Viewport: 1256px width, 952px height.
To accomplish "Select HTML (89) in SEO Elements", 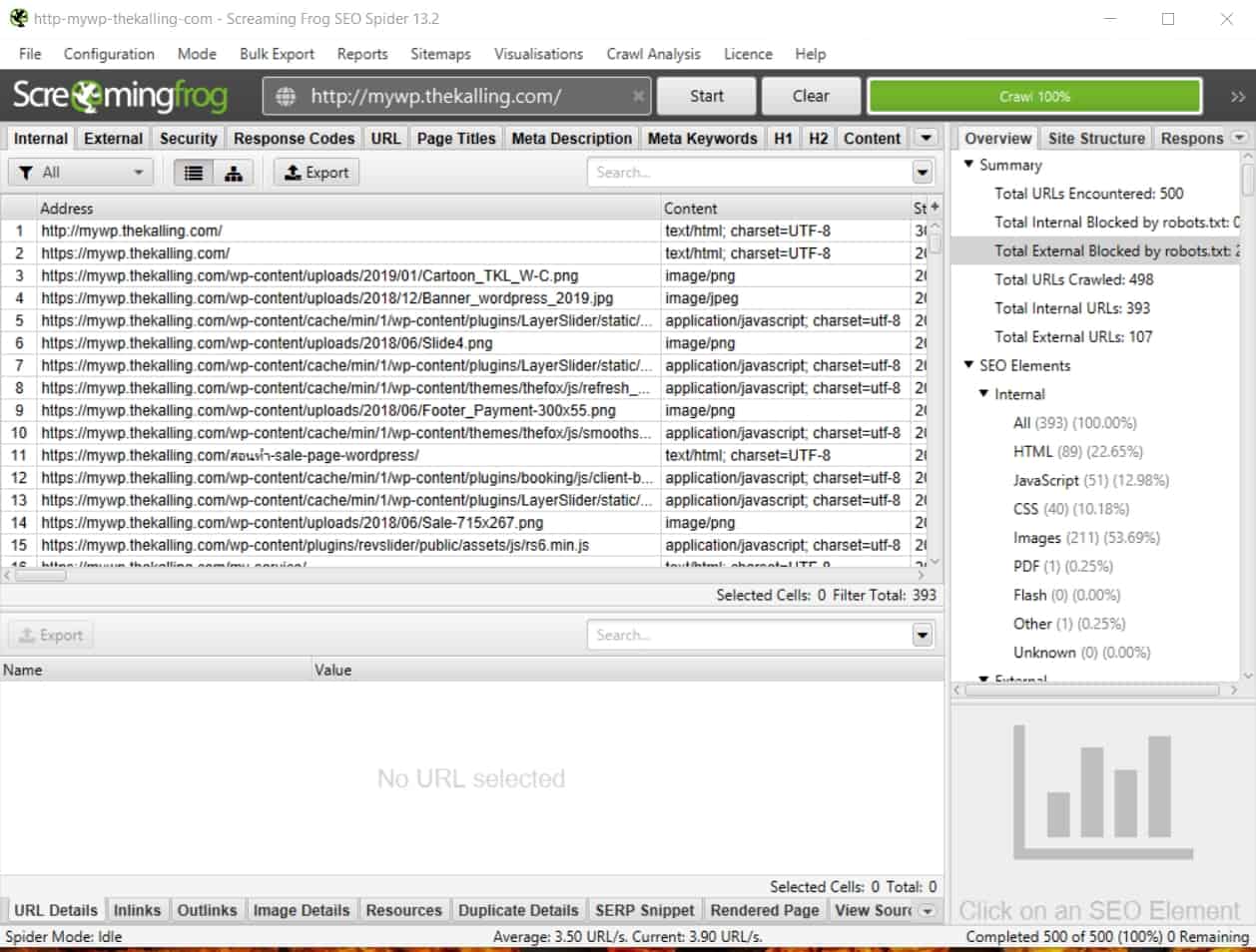I will click(1077, 451).
